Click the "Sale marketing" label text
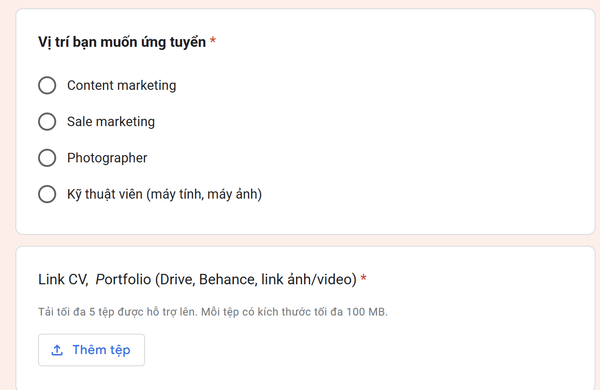Screen dimensions: 600x390 point(111,122)
